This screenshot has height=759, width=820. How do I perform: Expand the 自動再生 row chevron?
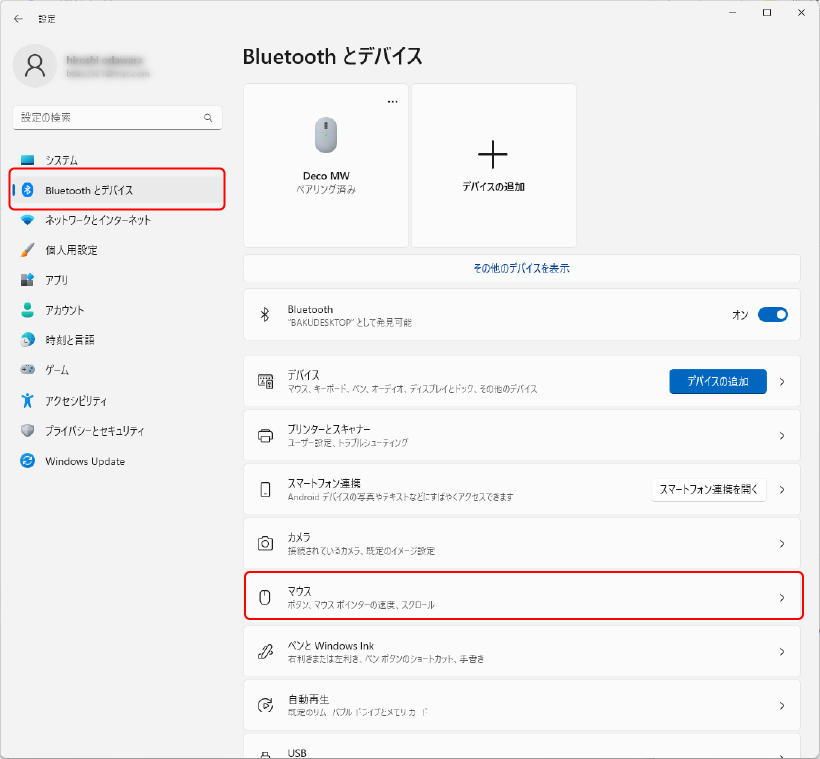[x=782, y=705]
